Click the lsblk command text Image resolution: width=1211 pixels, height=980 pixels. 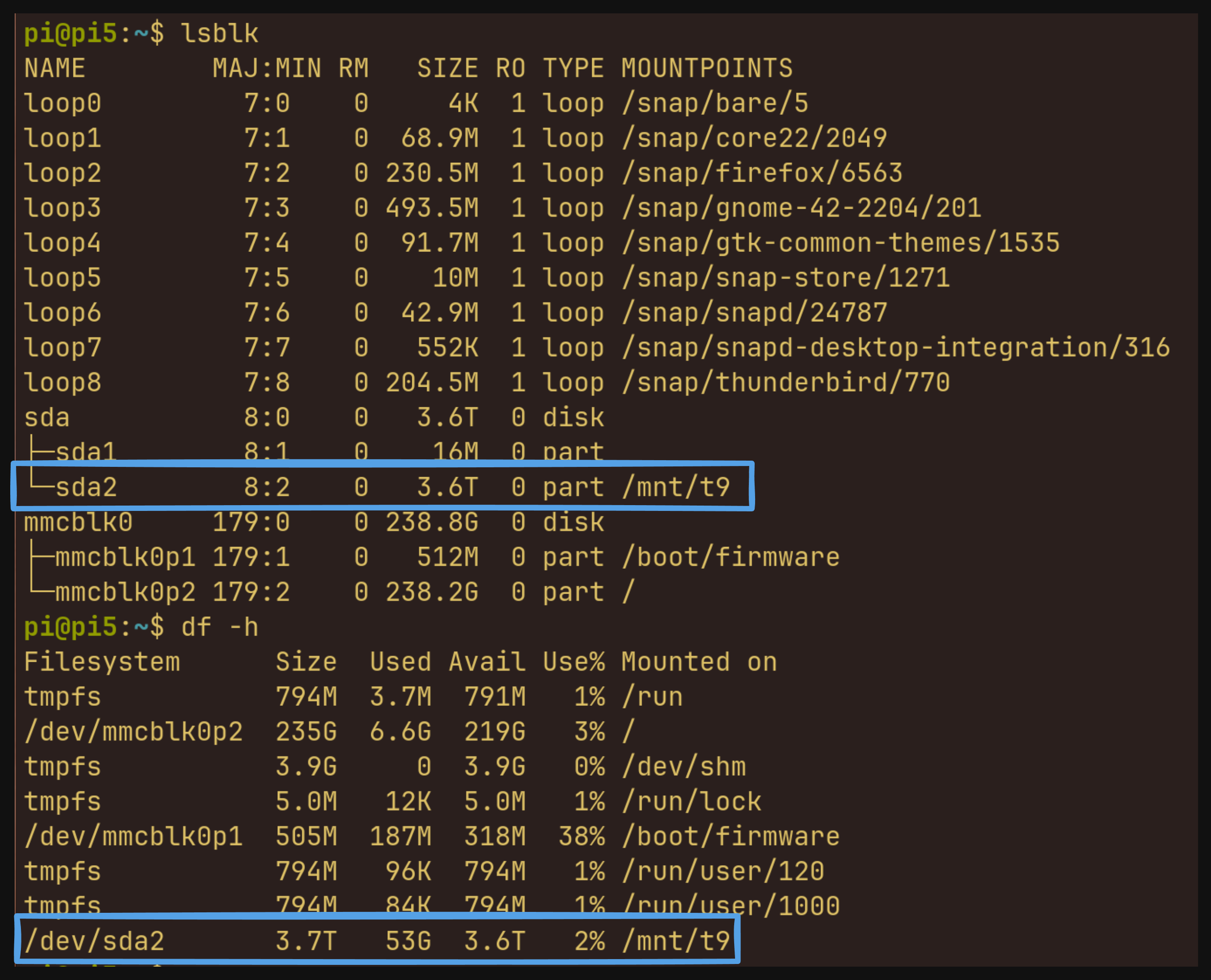tap(219, 33)
